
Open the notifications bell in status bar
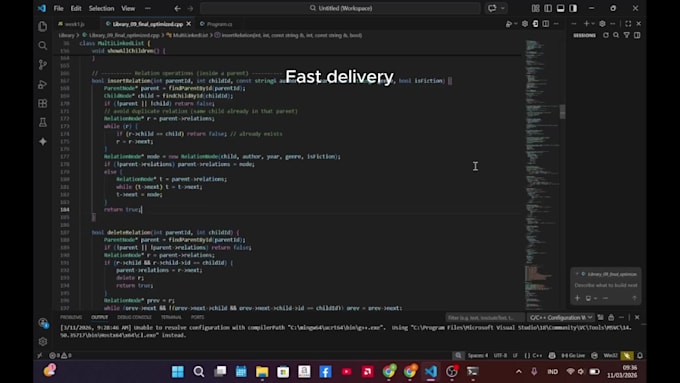(640, 355)
